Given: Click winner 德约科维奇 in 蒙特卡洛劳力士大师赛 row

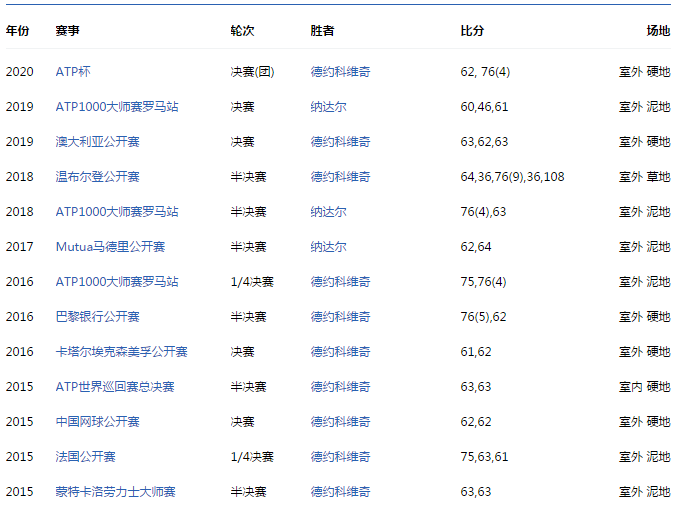Looking at the screenshot, I should pos(341,492).
